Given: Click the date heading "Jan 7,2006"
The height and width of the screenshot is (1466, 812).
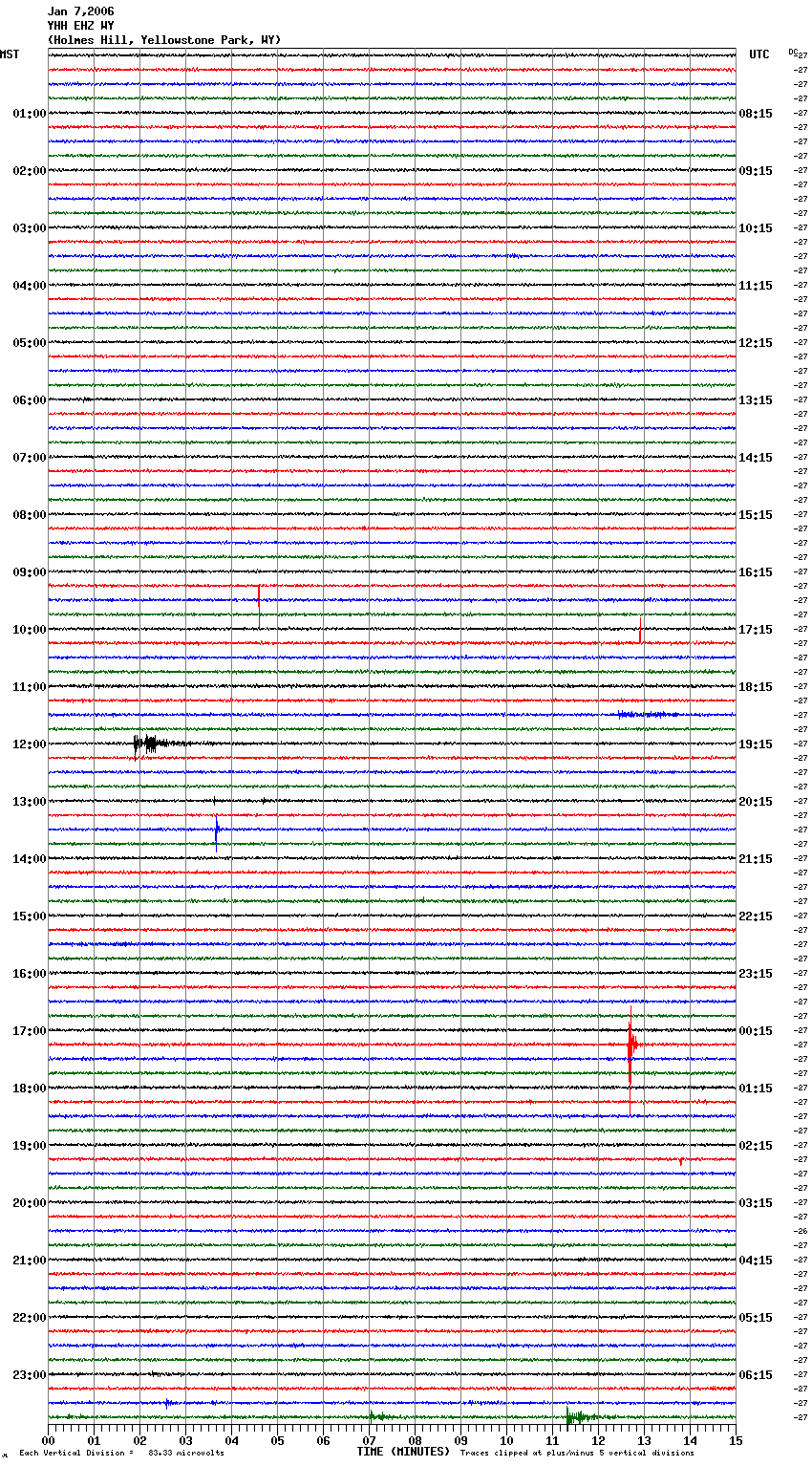Looking at the screenshot, I should point(80,11).
